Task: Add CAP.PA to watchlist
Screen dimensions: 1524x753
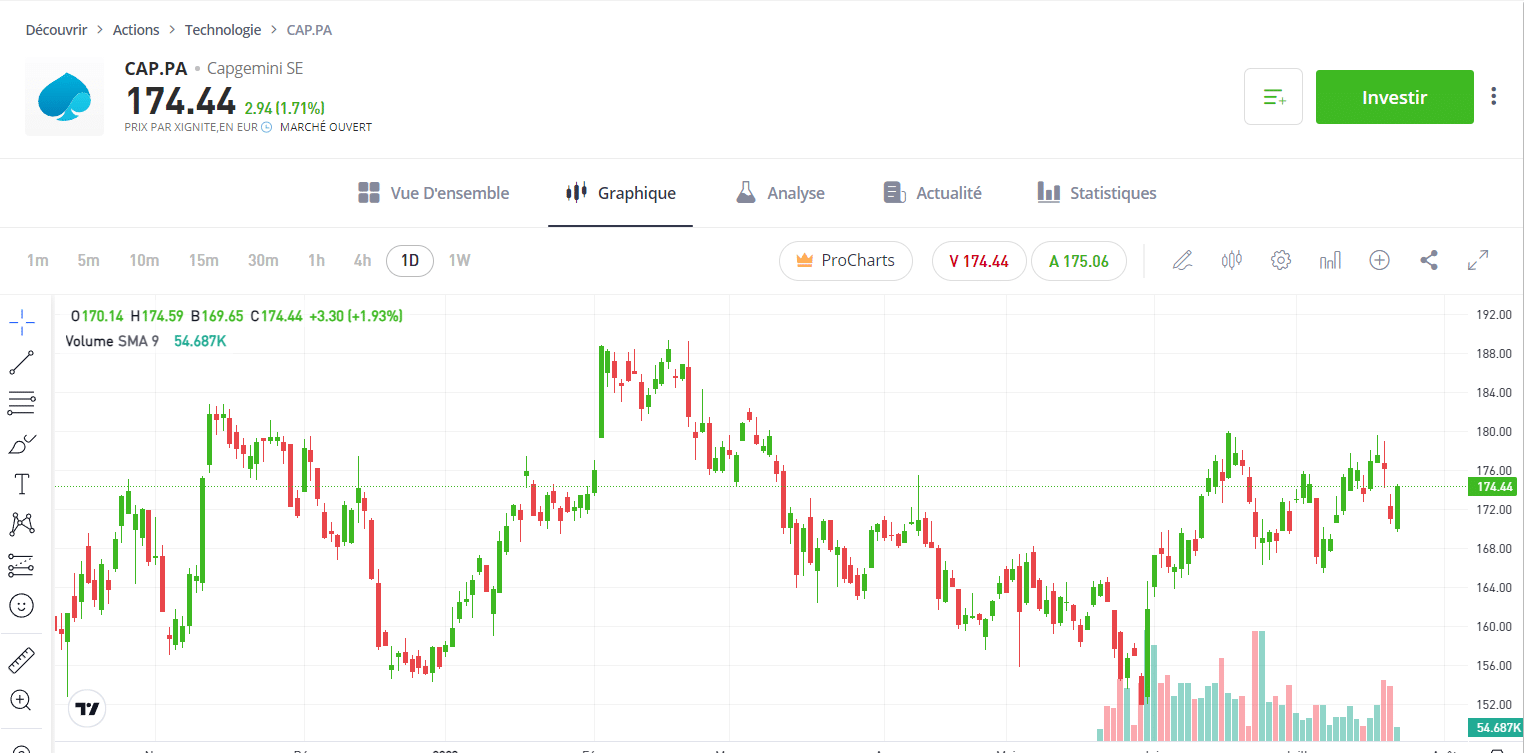Action: point(1273,97)
